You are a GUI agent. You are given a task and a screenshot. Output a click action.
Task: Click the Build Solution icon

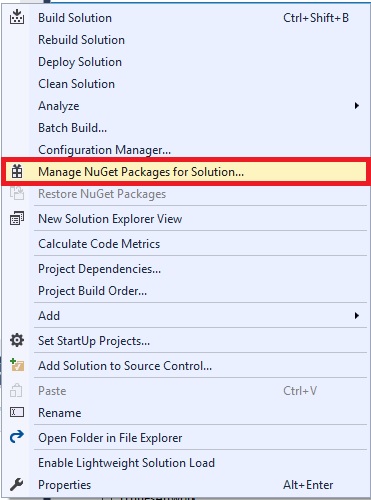point(17,17)
